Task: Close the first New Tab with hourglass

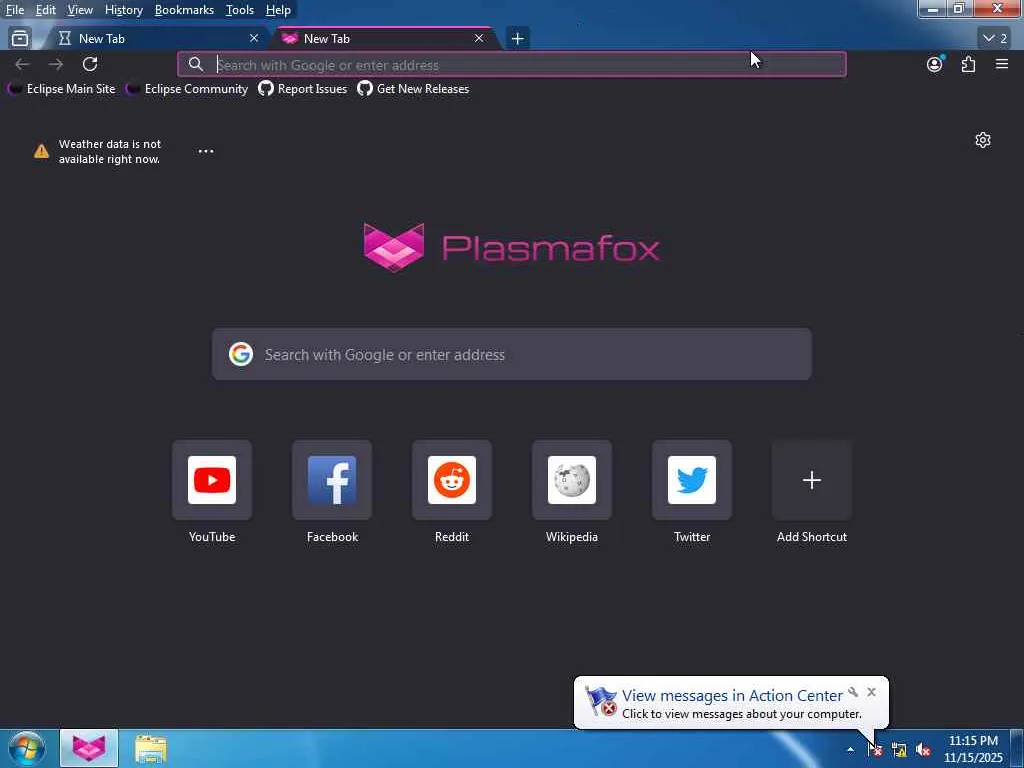Action: [254, 39]
